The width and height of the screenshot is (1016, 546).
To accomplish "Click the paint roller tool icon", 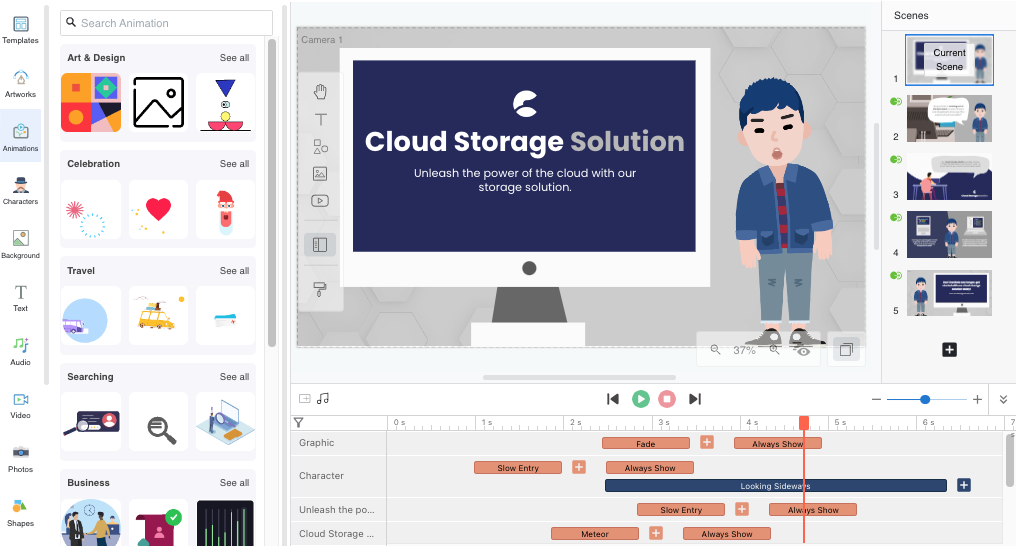I will 320,288.
